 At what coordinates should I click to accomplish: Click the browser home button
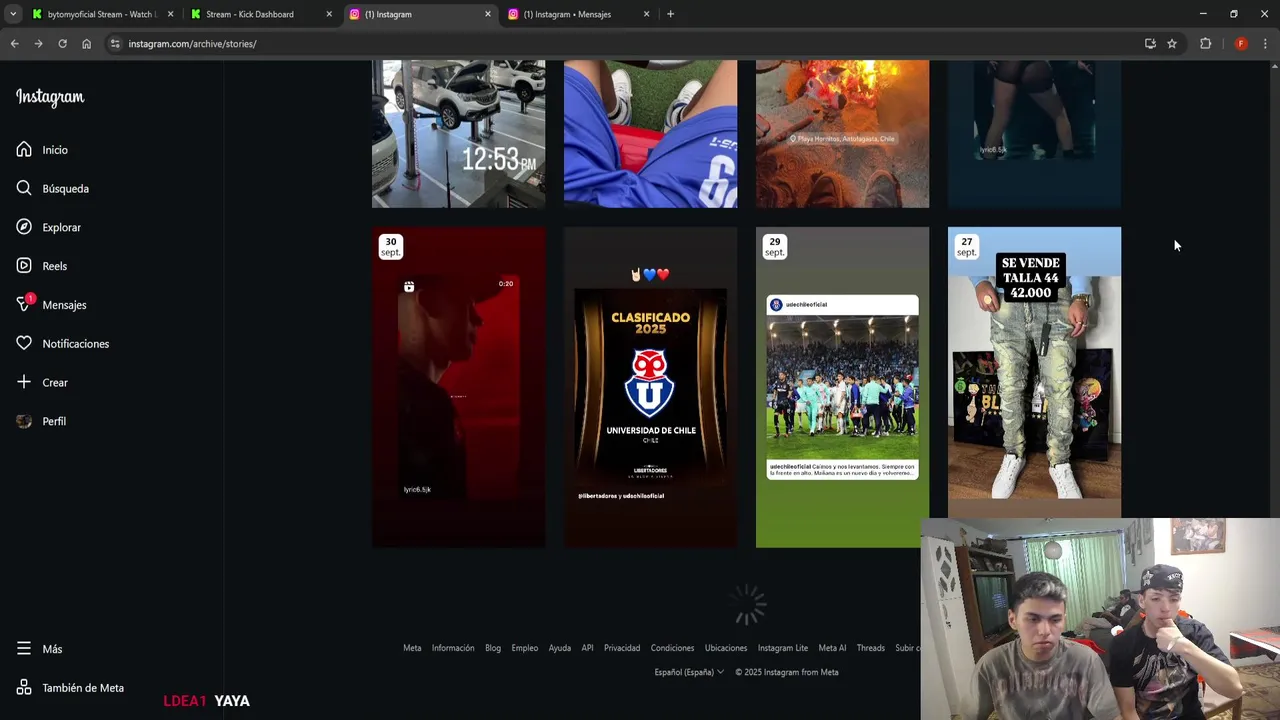pos(86,44)
